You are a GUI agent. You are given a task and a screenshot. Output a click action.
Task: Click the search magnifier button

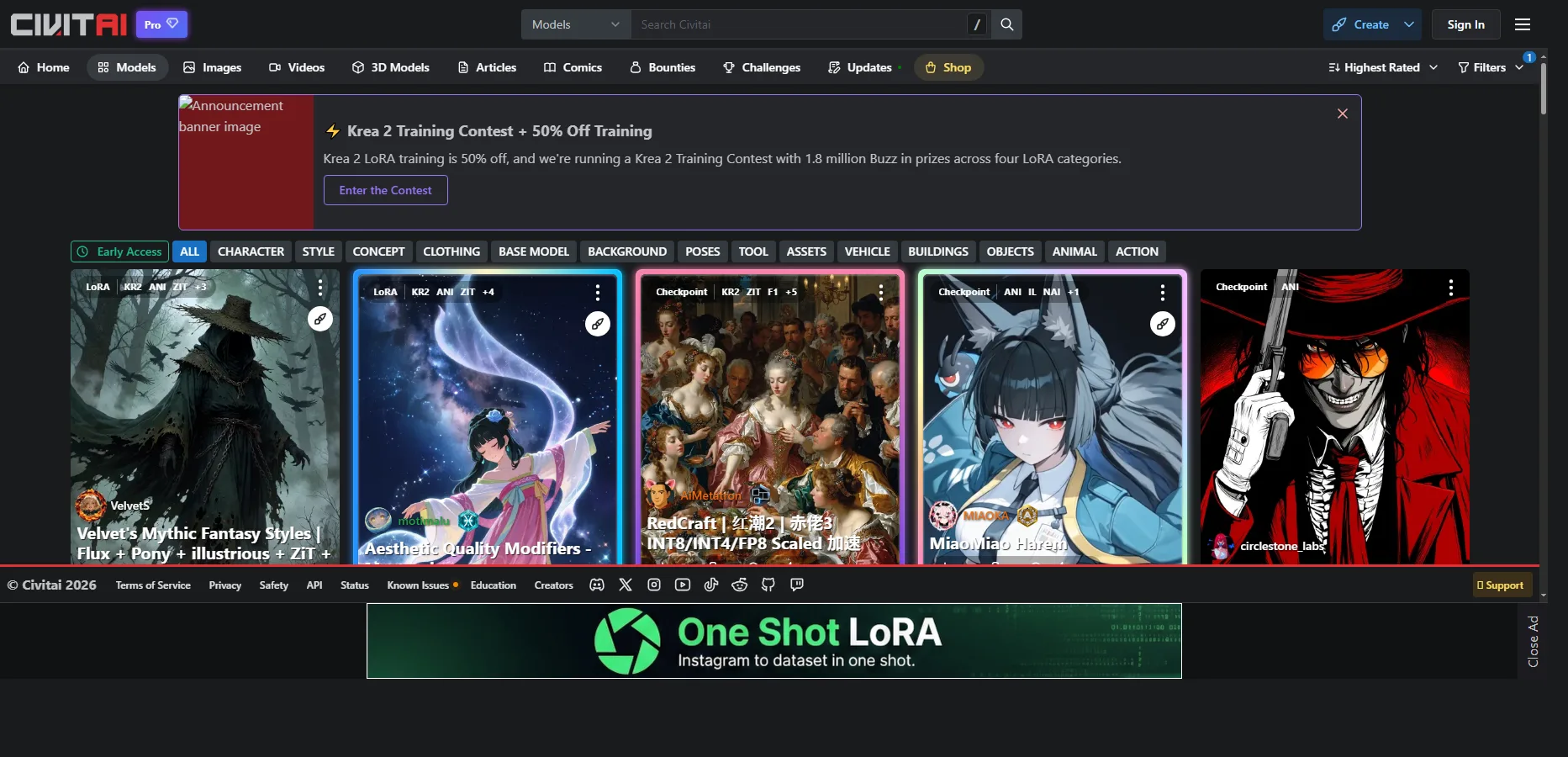point(1006,24)
